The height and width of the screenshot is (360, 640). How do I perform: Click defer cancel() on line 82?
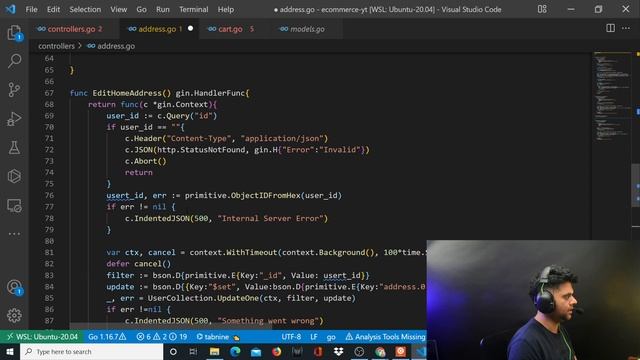[x=139, y=264]
